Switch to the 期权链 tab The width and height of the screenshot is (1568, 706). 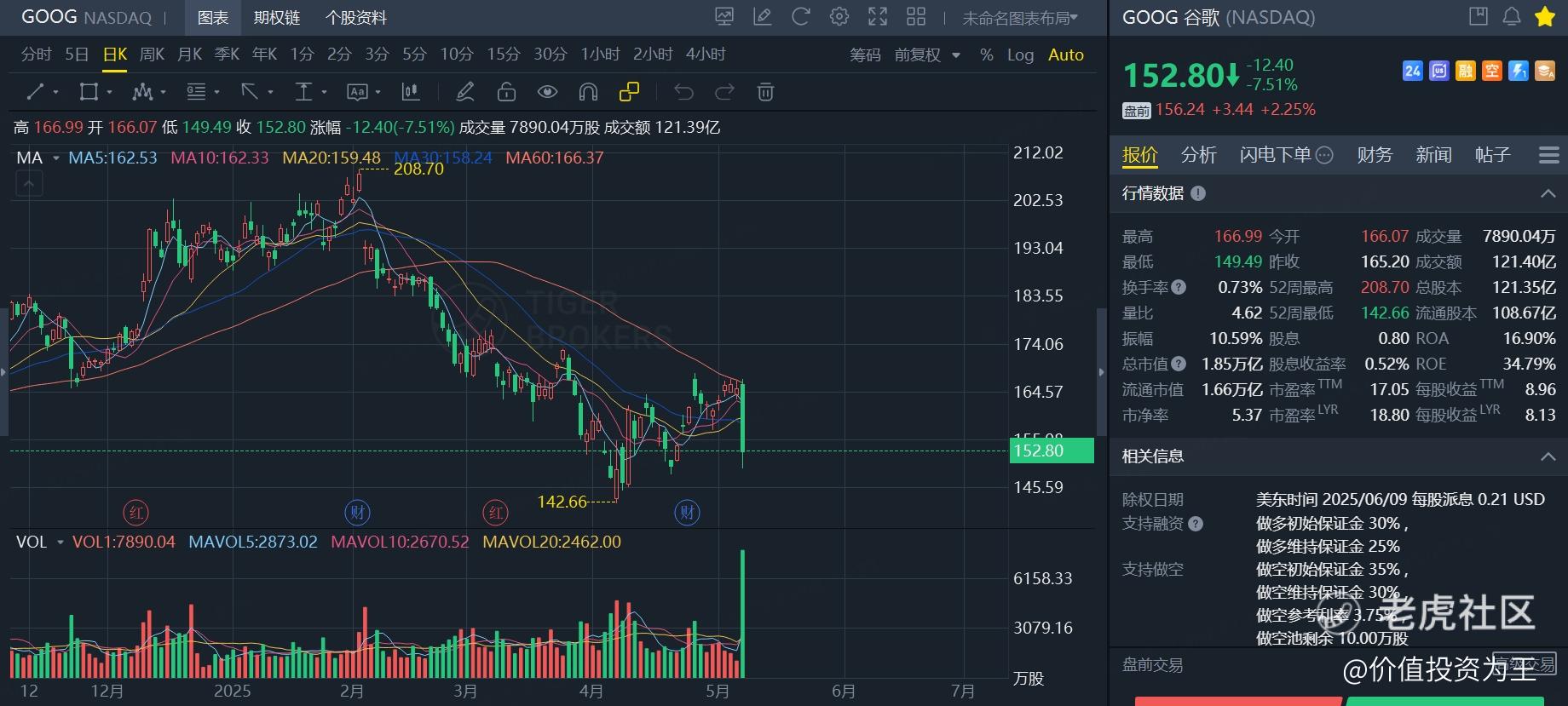click(277, 18)
